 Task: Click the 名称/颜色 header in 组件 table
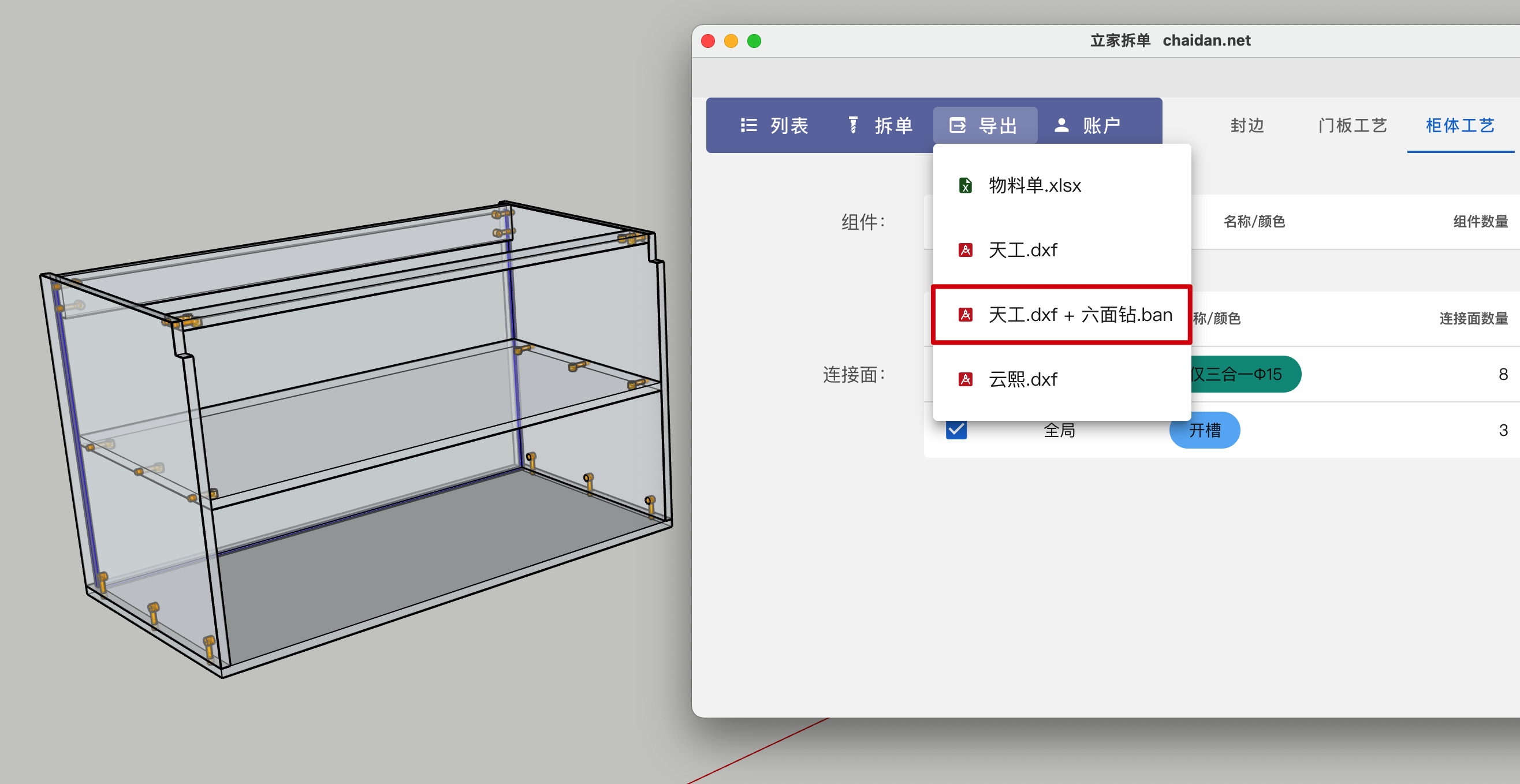[x=1254, y=221]
